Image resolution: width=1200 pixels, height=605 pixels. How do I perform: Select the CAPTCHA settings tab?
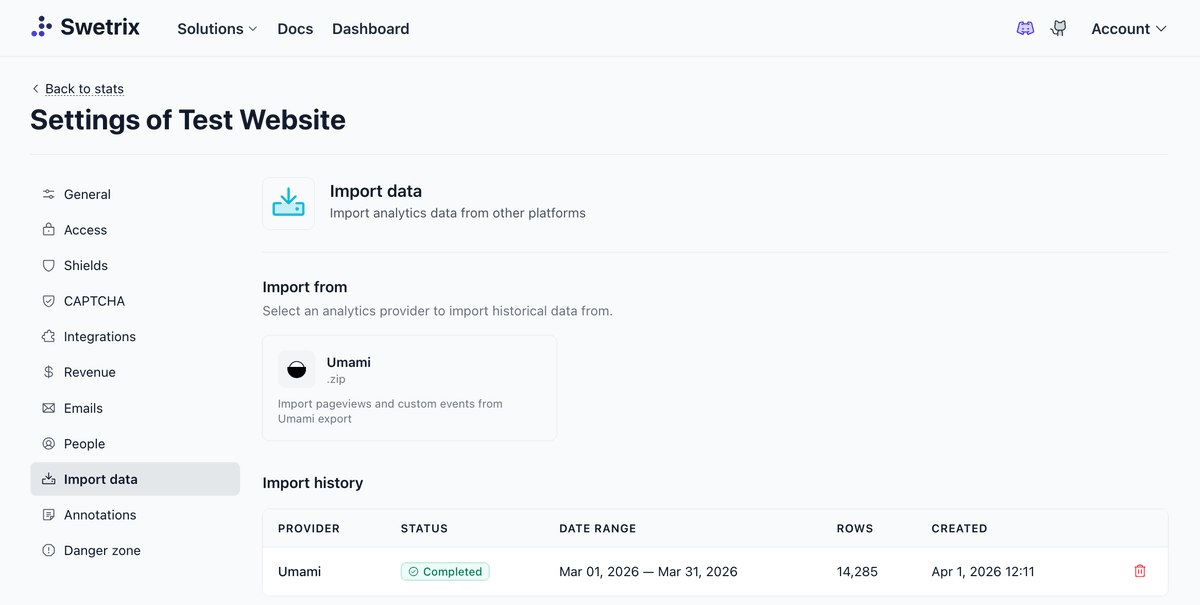pos(135,301)
